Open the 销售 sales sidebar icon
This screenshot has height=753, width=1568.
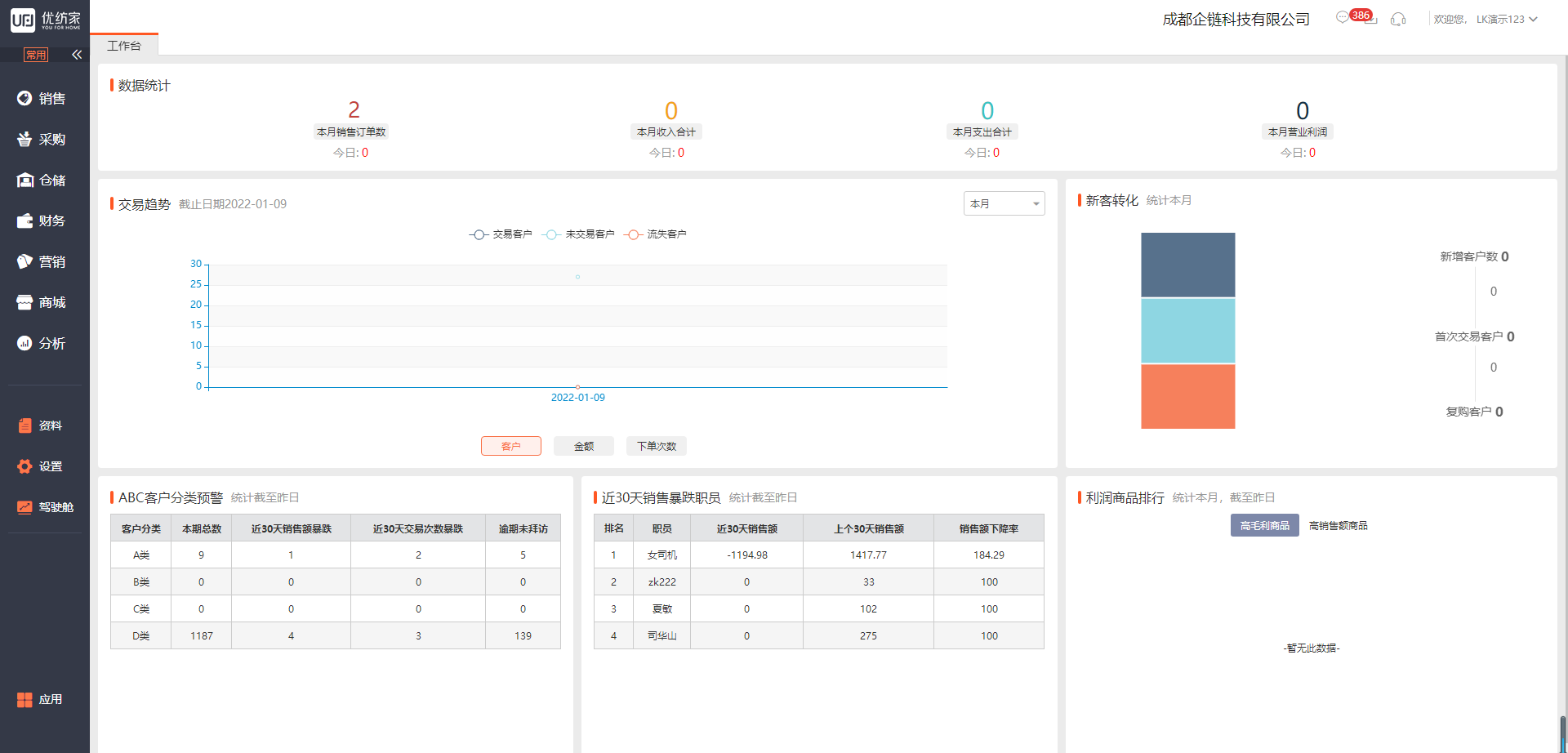pos(25,99)
